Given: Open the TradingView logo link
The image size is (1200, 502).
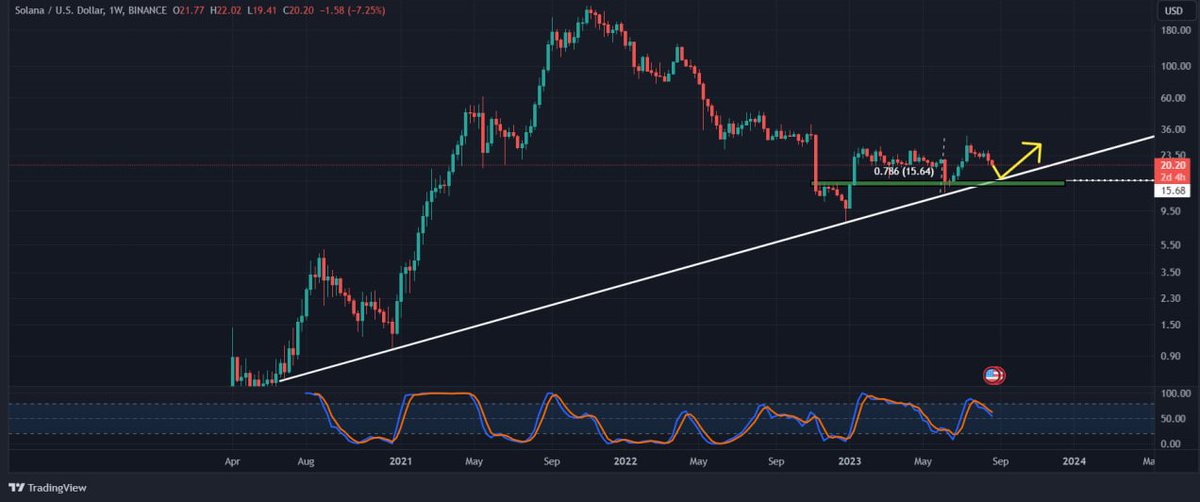Looking at the screenshot, I should click(x=46, y=488).
